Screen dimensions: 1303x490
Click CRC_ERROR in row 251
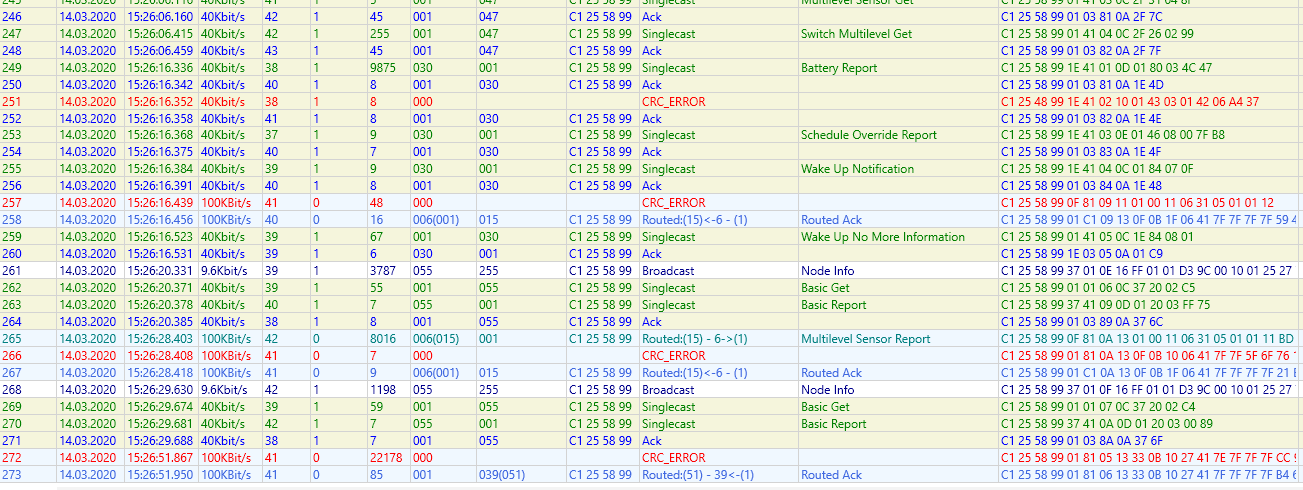[673, 102]
